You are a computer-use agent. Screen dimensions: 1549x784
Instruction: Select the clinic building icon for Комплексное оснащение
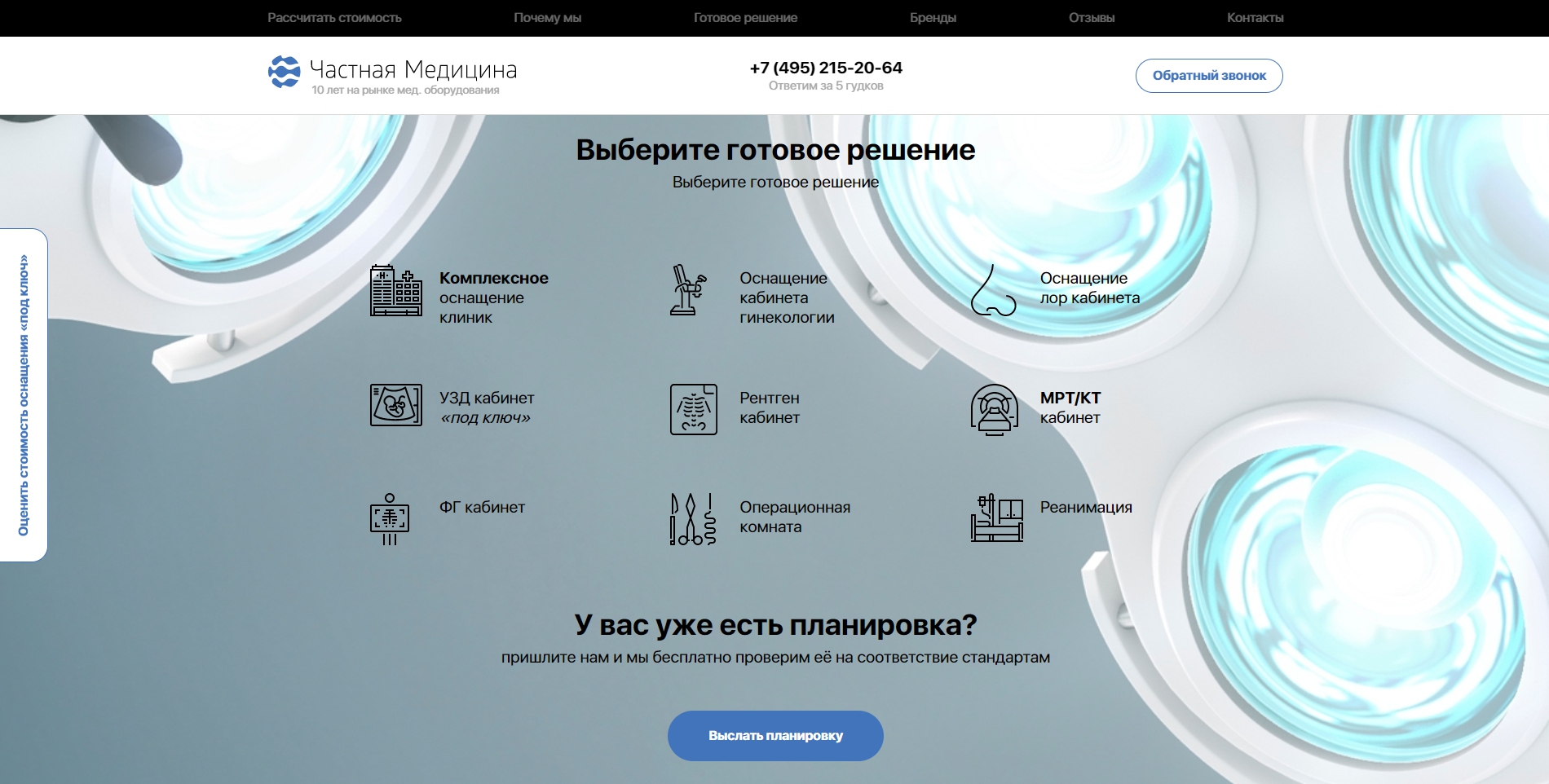click(x=396, y=290)
